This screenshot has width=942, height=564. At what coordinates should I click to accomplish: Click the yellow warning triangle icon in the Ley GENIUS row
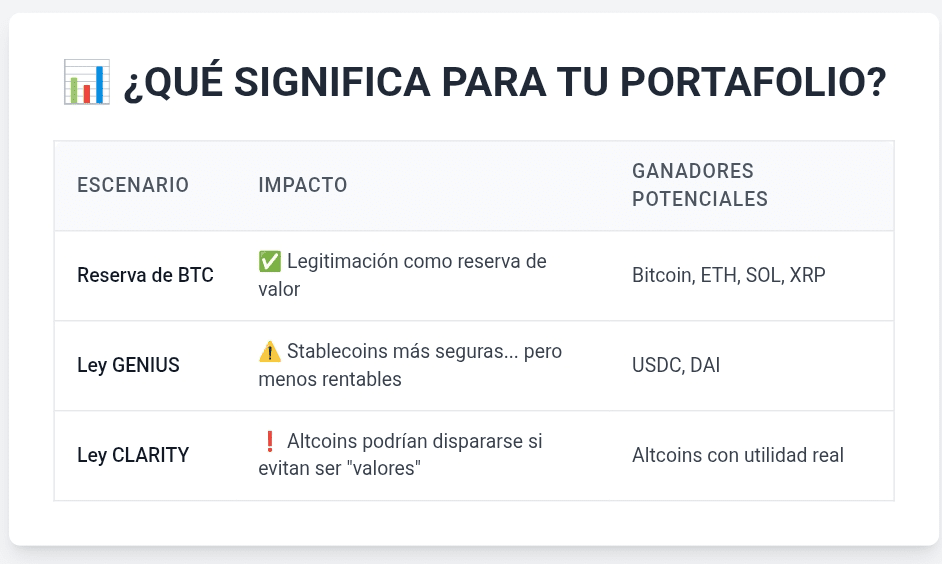point(269,352)
